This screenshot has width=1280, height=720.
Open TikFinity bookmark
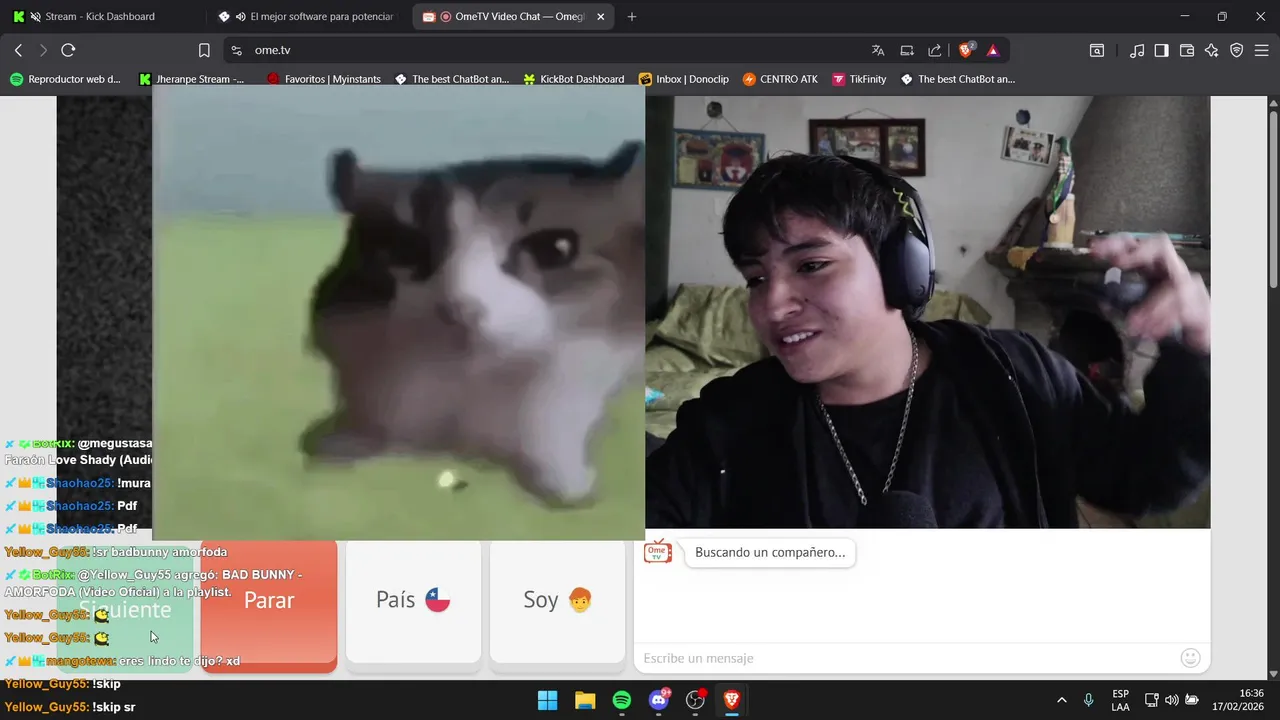pyautogui.click(x=859, y=79)
